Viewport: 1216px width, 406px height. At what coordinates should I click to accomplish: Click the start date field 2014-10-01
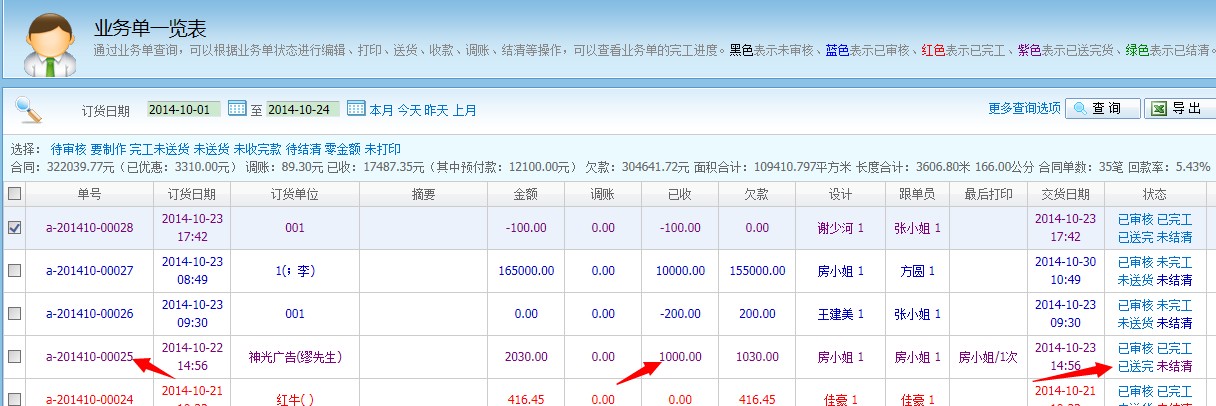(184, 108)
